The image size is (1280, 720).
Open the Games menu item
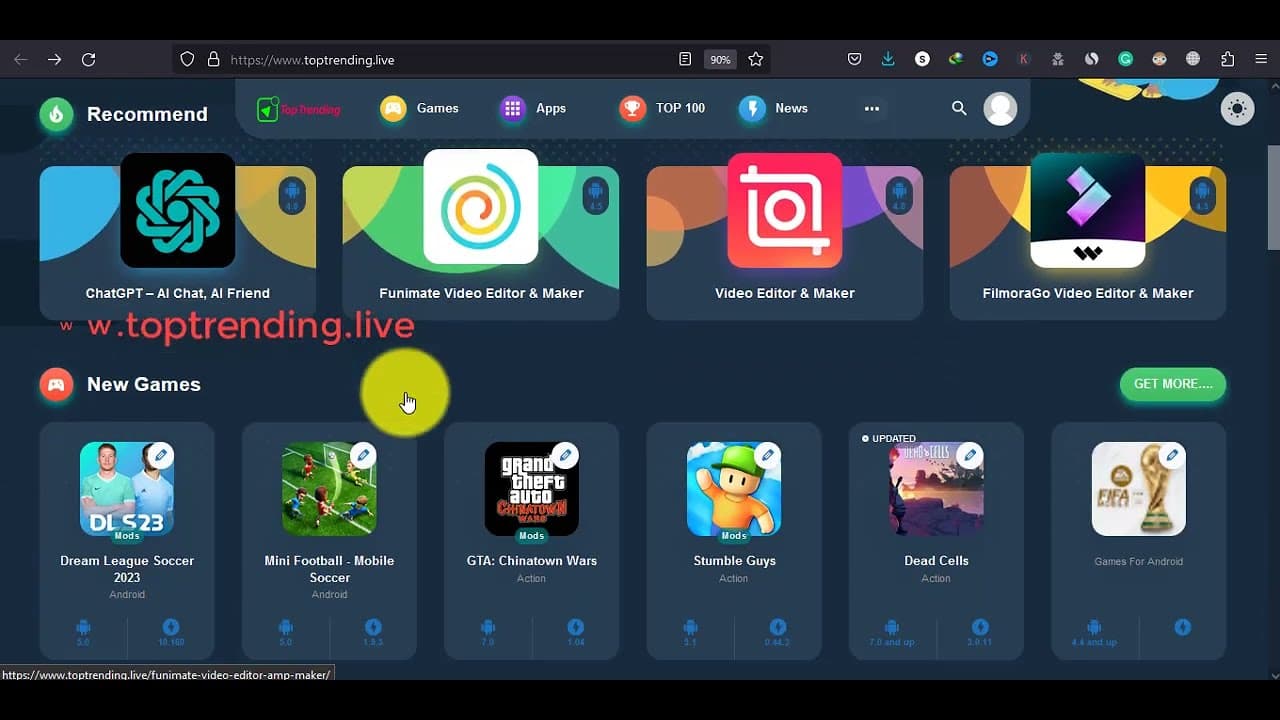click(420, 108)
